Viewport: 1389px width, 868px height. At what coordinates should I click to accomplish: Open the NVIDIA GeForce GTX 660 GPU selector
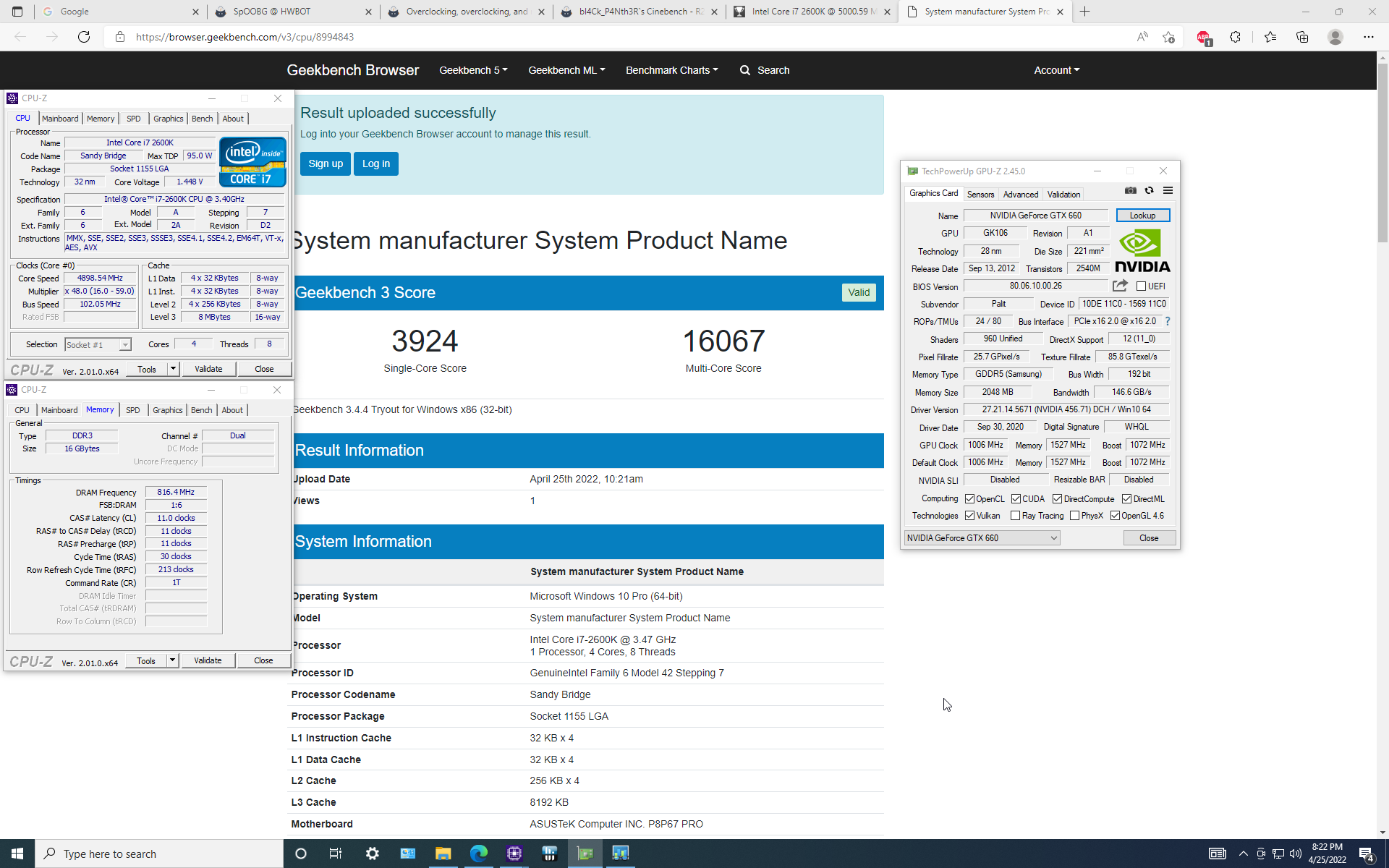982,538
